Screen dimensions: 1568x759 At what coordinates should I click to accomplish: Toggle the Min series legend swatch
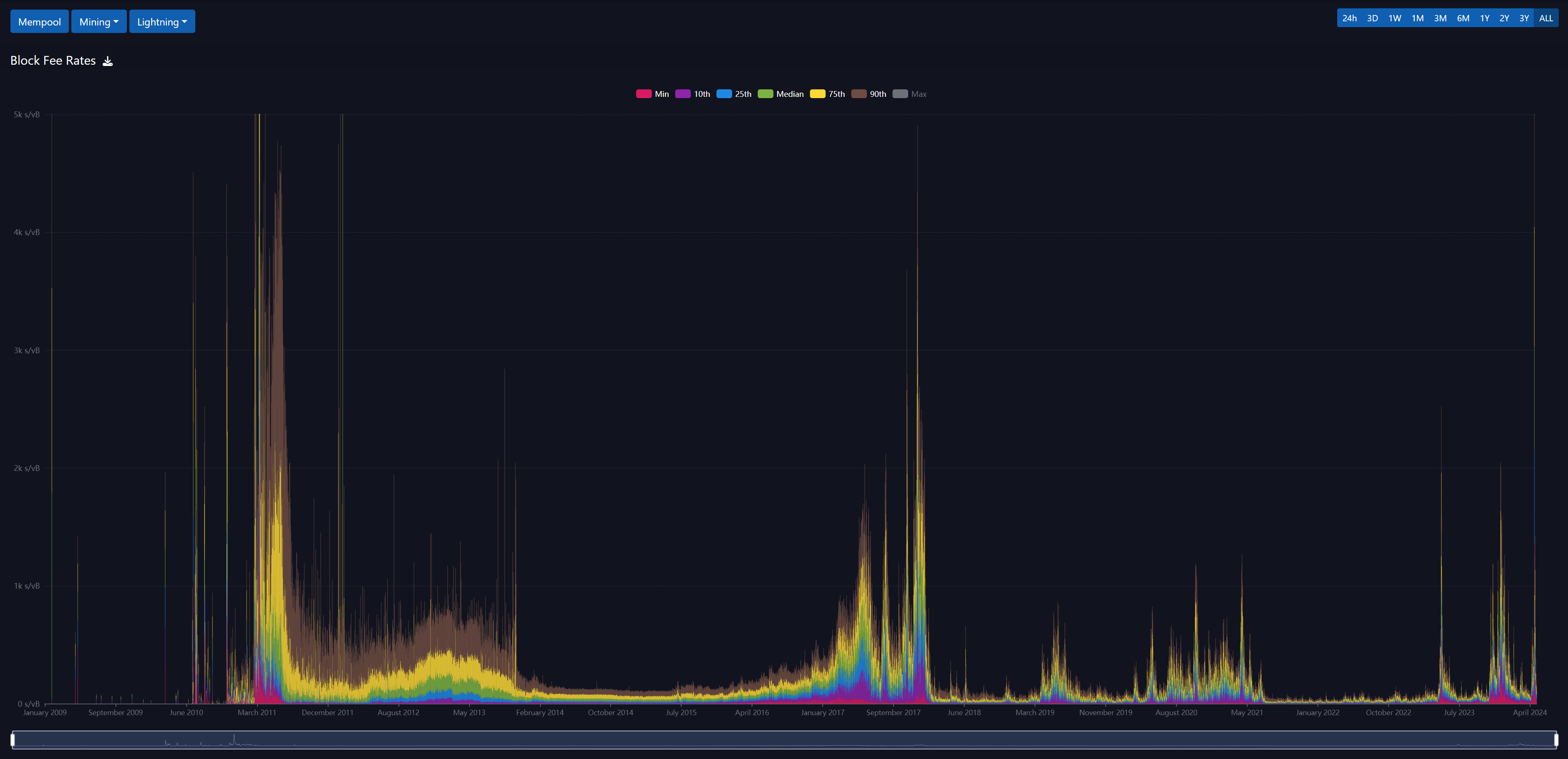coord(644,94)
